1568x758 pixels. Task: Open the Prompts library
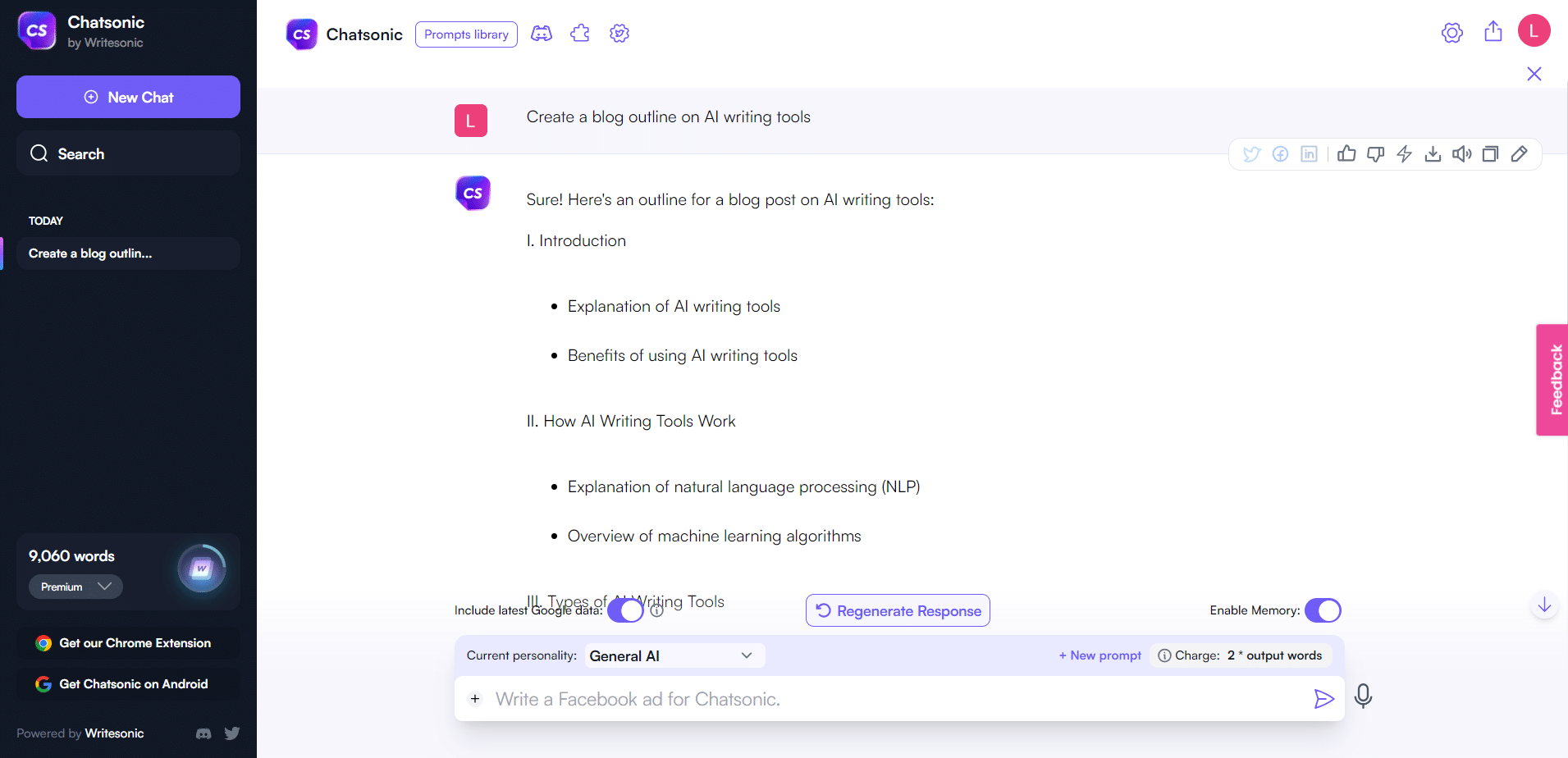(x=466, y=34)
